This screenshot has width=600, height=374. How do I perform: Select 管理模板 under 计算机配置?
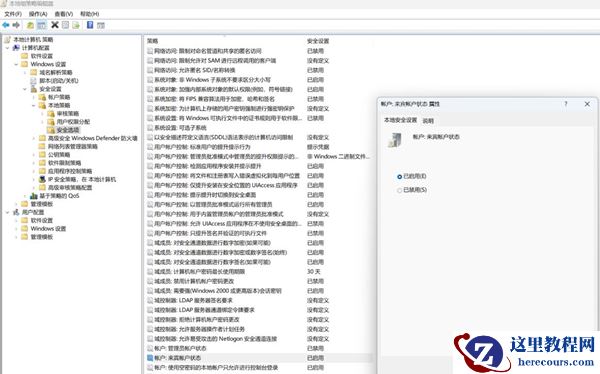[42, 204]
